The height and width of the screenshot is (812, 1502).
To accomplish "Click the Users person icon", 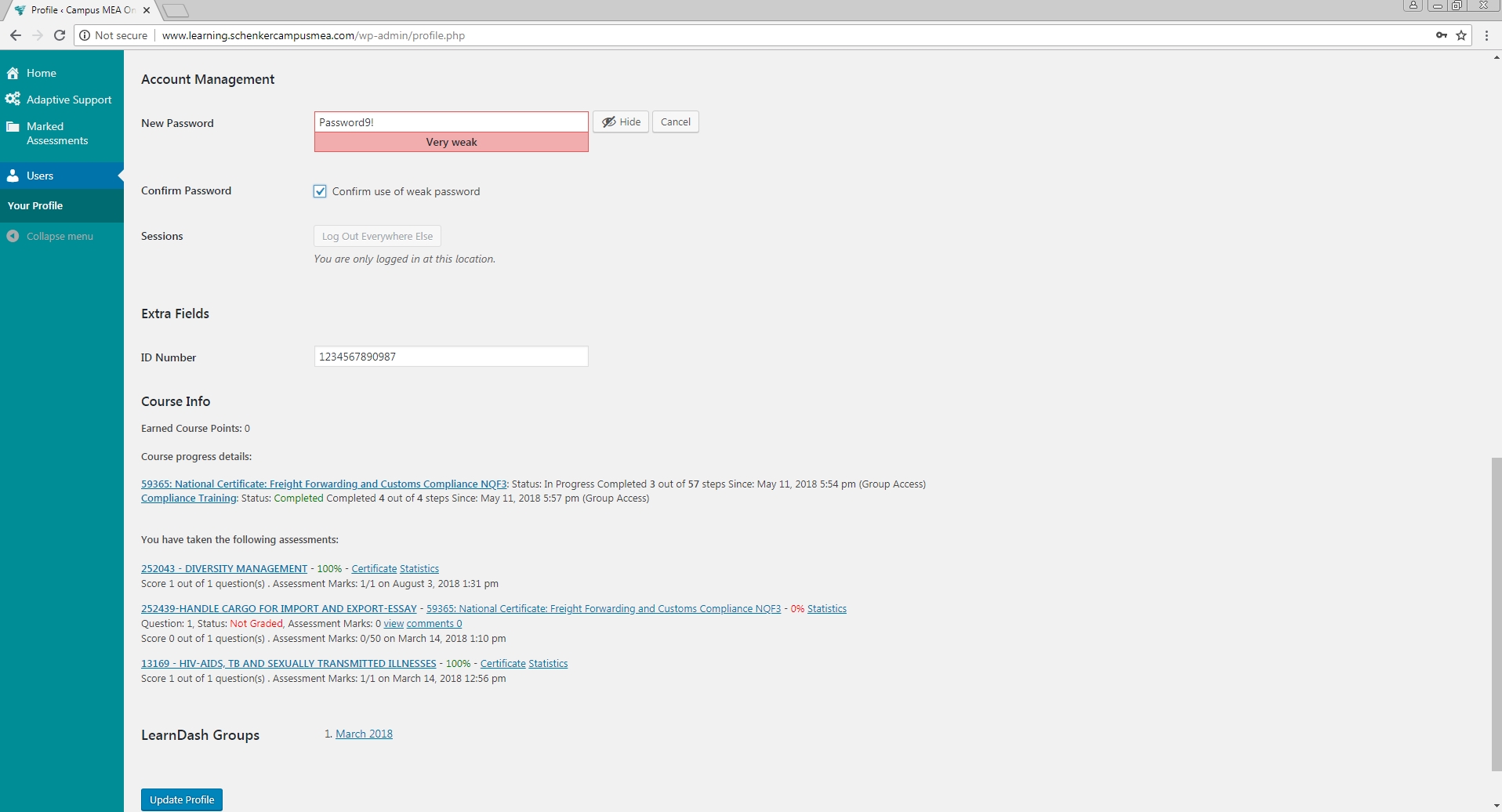I will 13,176.
